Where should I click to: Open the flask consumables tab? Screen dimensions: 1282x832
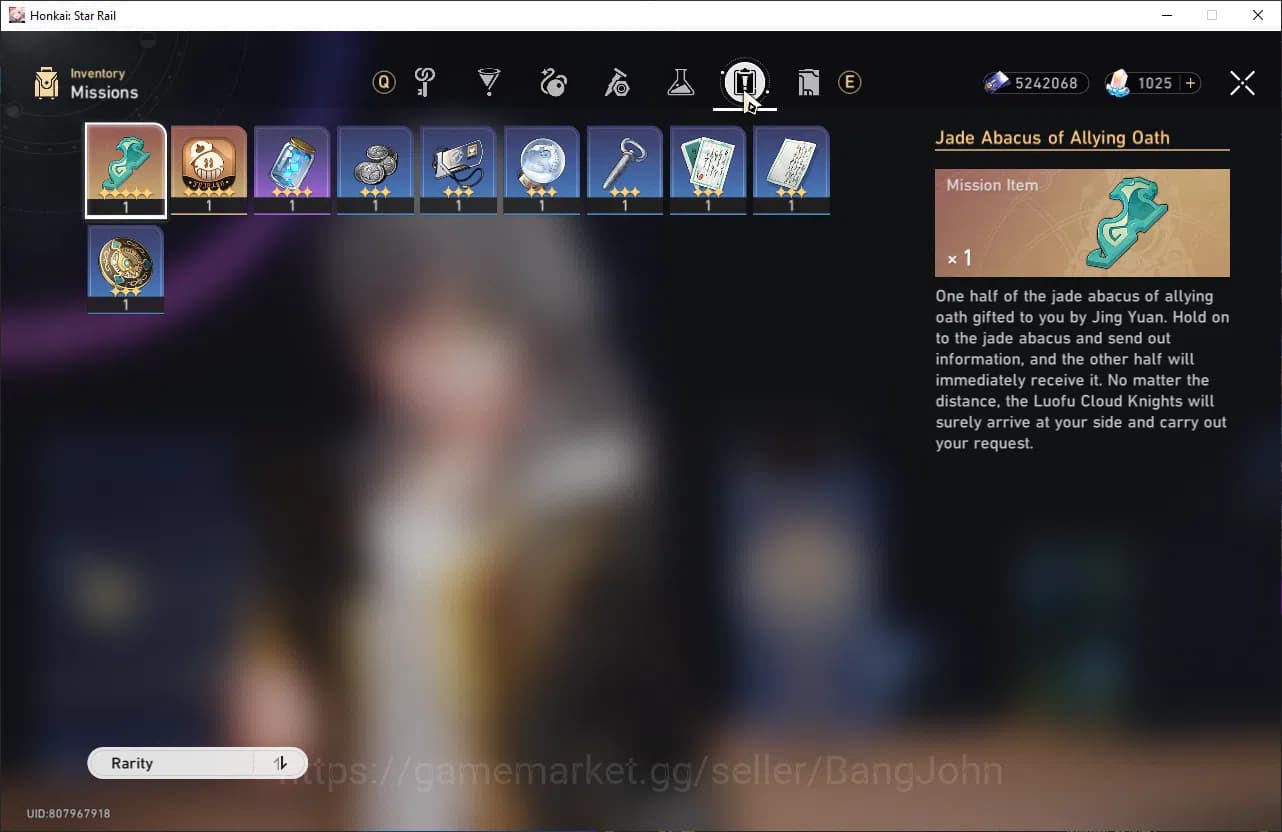(681, 82)
